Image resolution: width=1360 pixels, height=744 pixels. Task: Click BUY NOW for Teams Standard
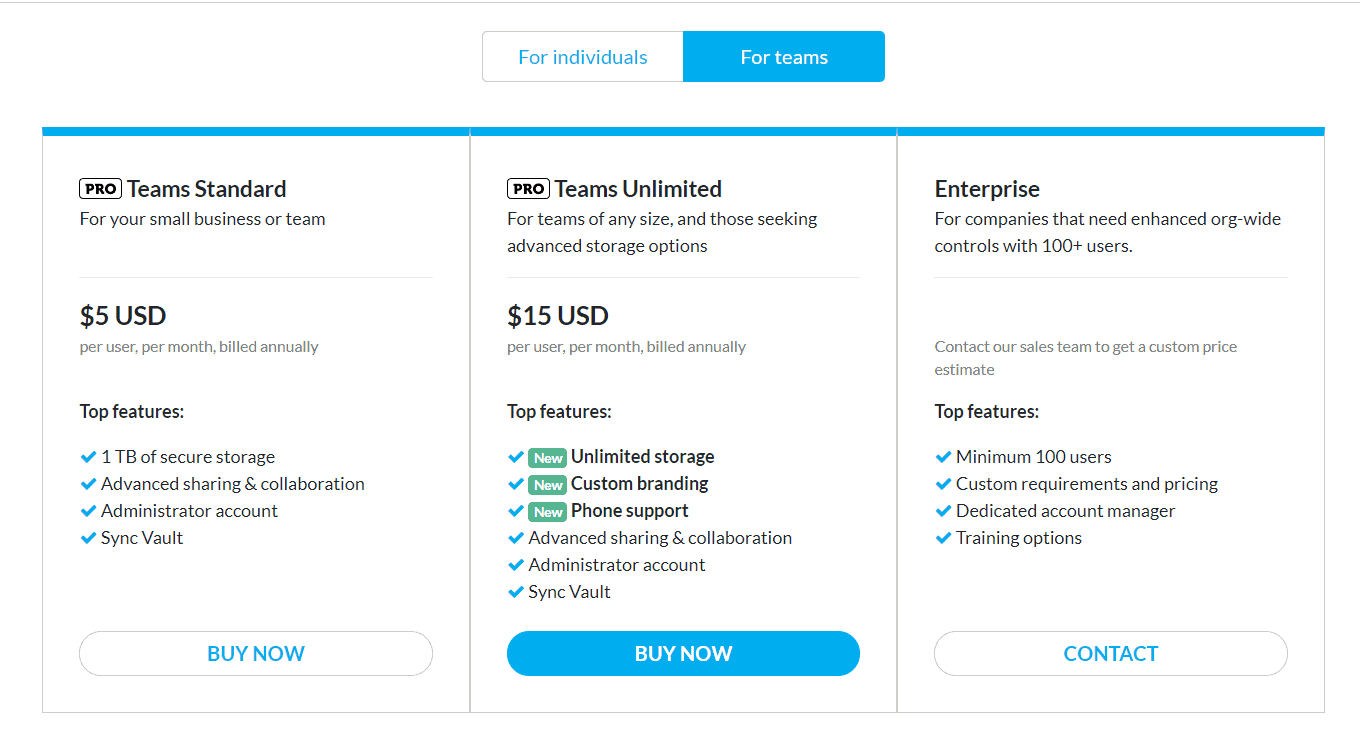[x=256, y=654]
